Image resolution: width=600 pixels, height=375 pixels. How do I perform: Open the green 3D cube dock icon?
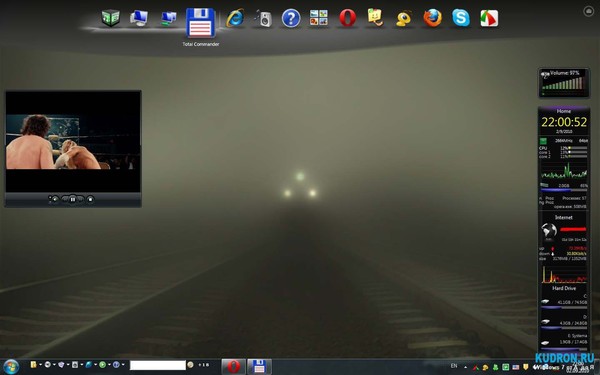tap(111, 18)
